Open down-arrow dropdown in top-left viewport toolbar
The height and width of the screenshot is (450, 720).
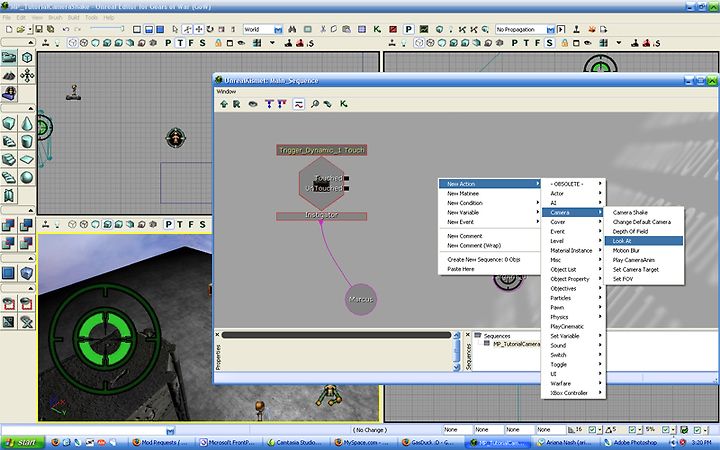tap(272, 43)
